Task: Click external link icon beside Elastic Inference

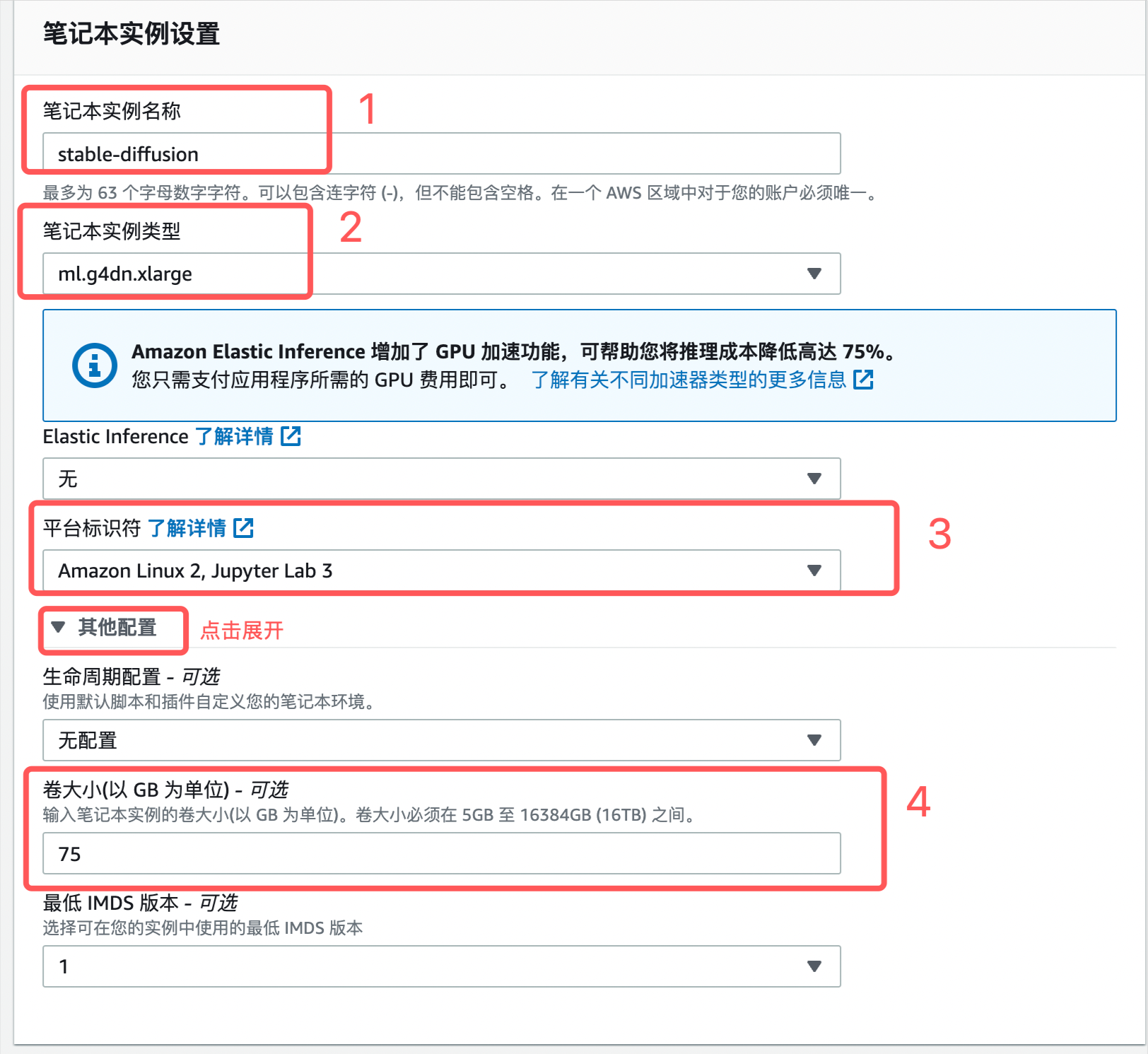Action: coord(291,436)
